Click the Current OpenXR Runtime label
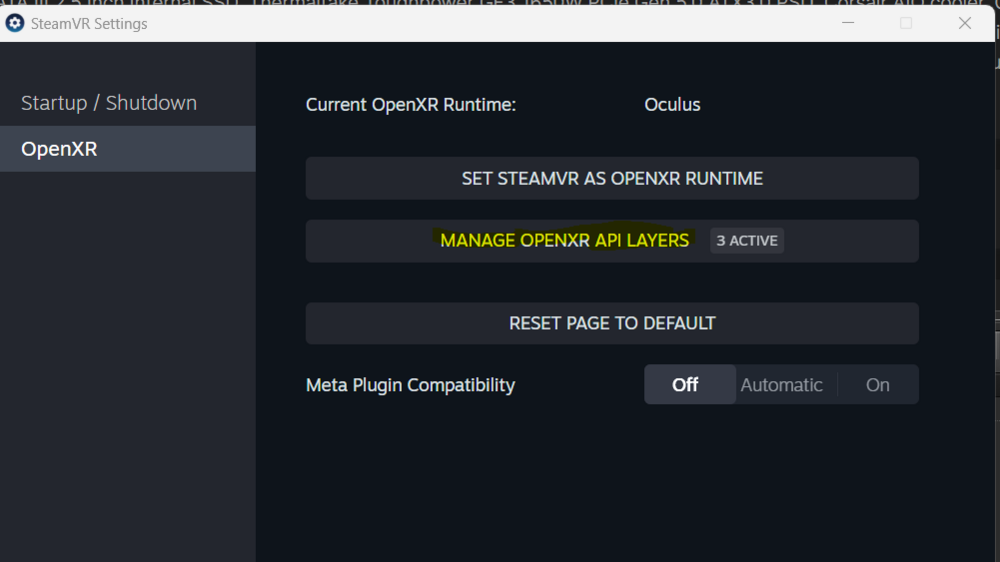The width and height of the screenshot is (1000, 562). (411, 105)
